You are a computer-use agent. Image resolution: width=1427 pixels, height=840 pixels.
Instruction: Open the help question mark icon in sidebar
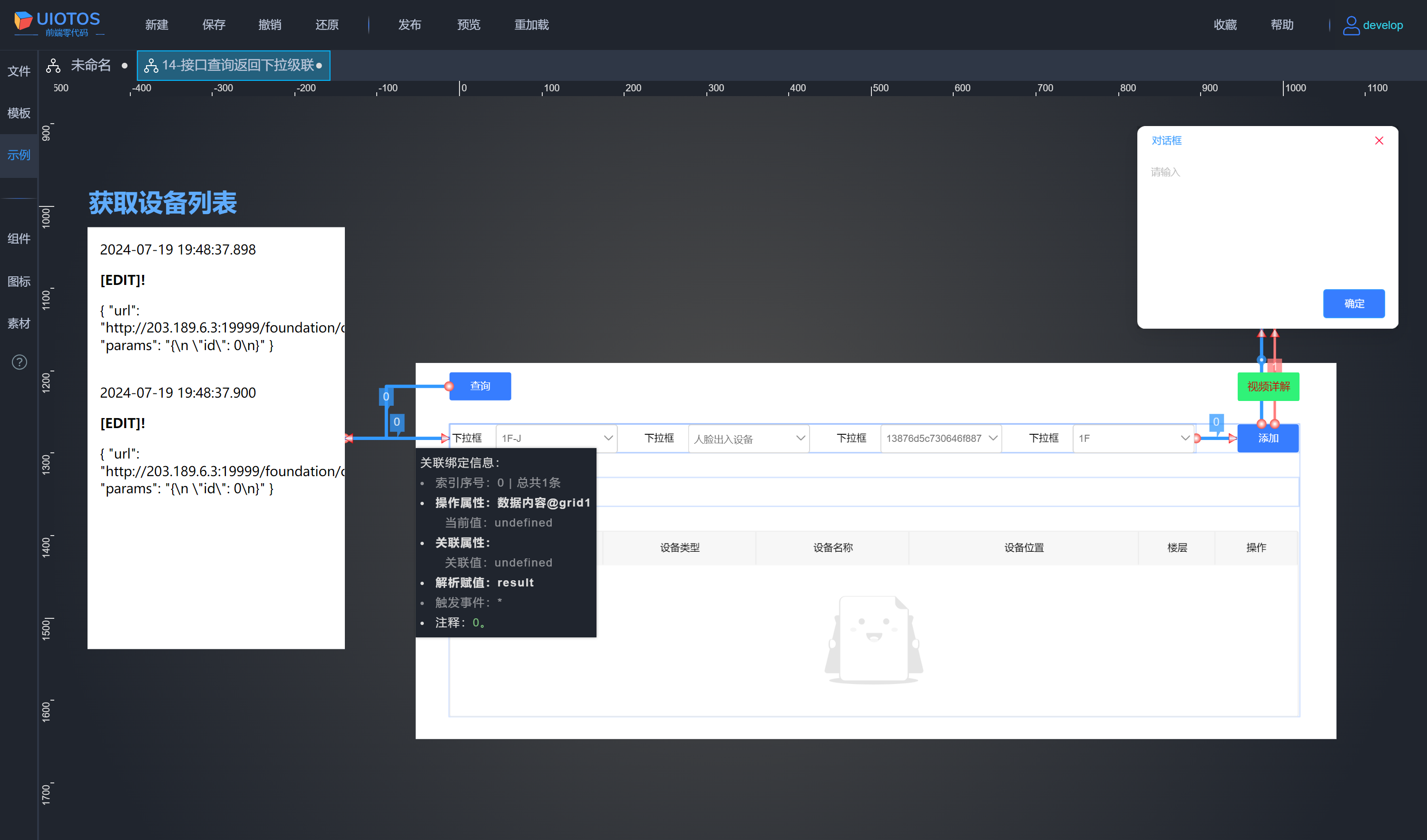19,362
